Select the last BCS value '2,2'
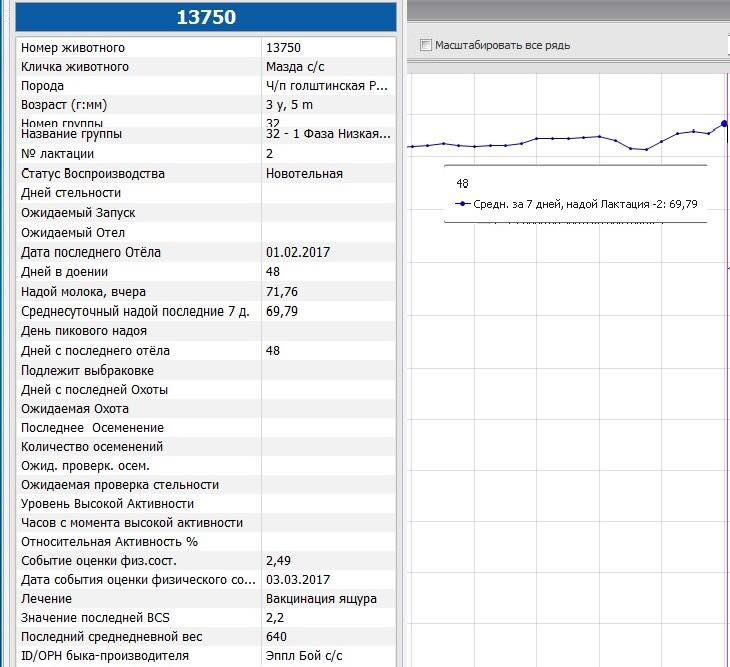 click(275, 618)
